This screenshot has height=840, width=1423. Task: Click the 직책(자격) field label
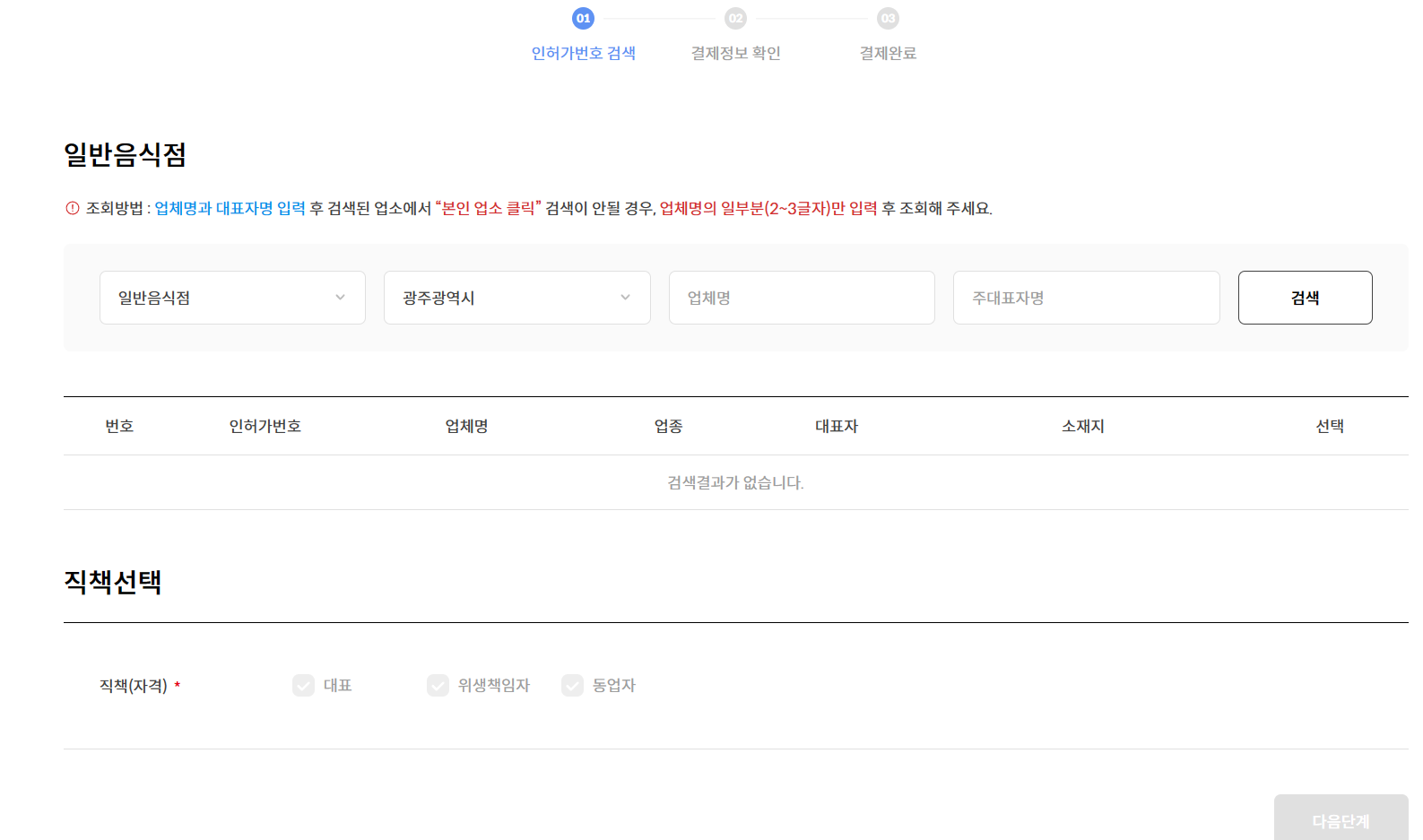tap(134, 686)
